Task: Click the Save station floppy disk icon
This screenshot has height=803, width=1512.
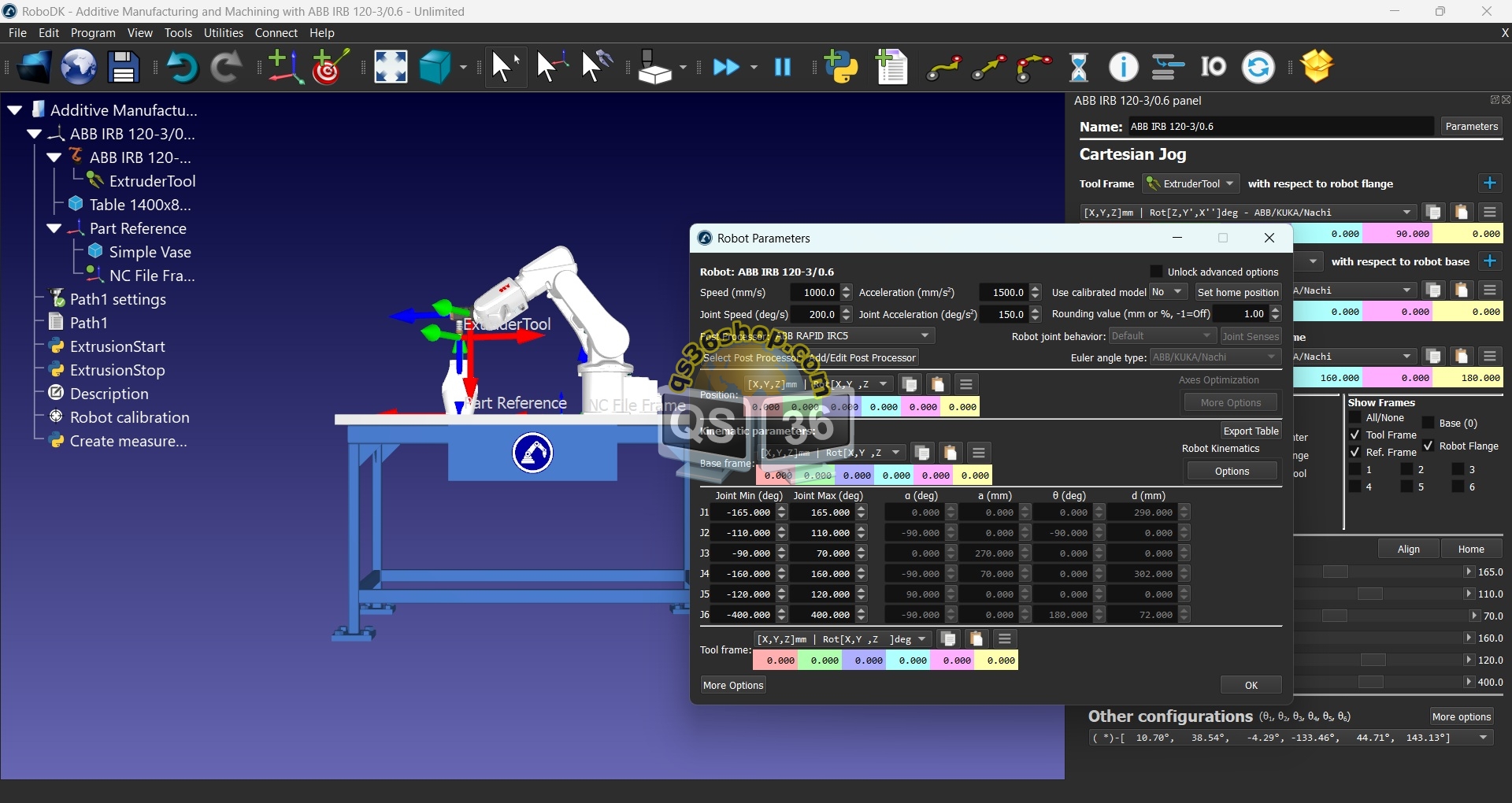Action: 124,68
